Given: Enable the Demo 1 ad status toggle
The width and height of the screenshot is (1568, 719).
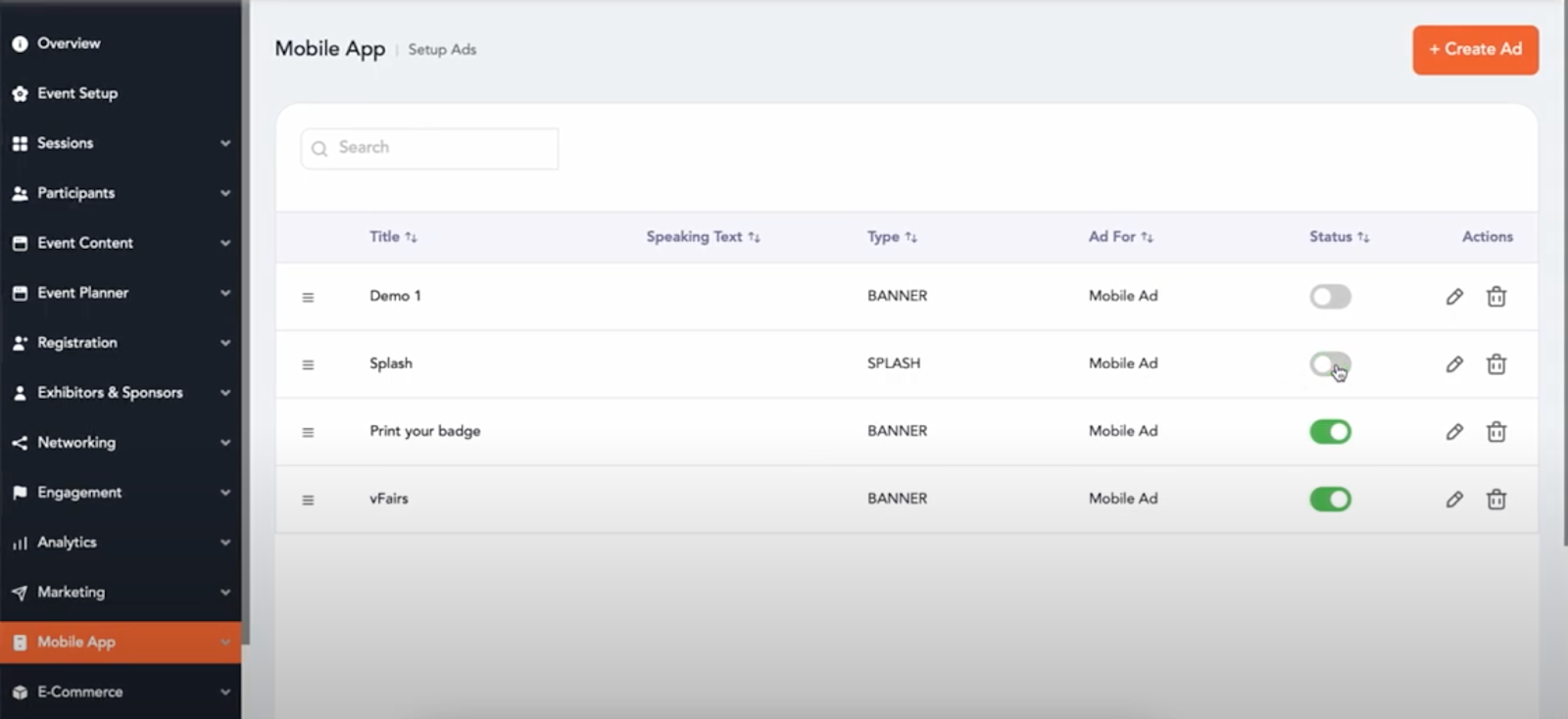Looking at the screenshot, I should tap(1330, 296).
